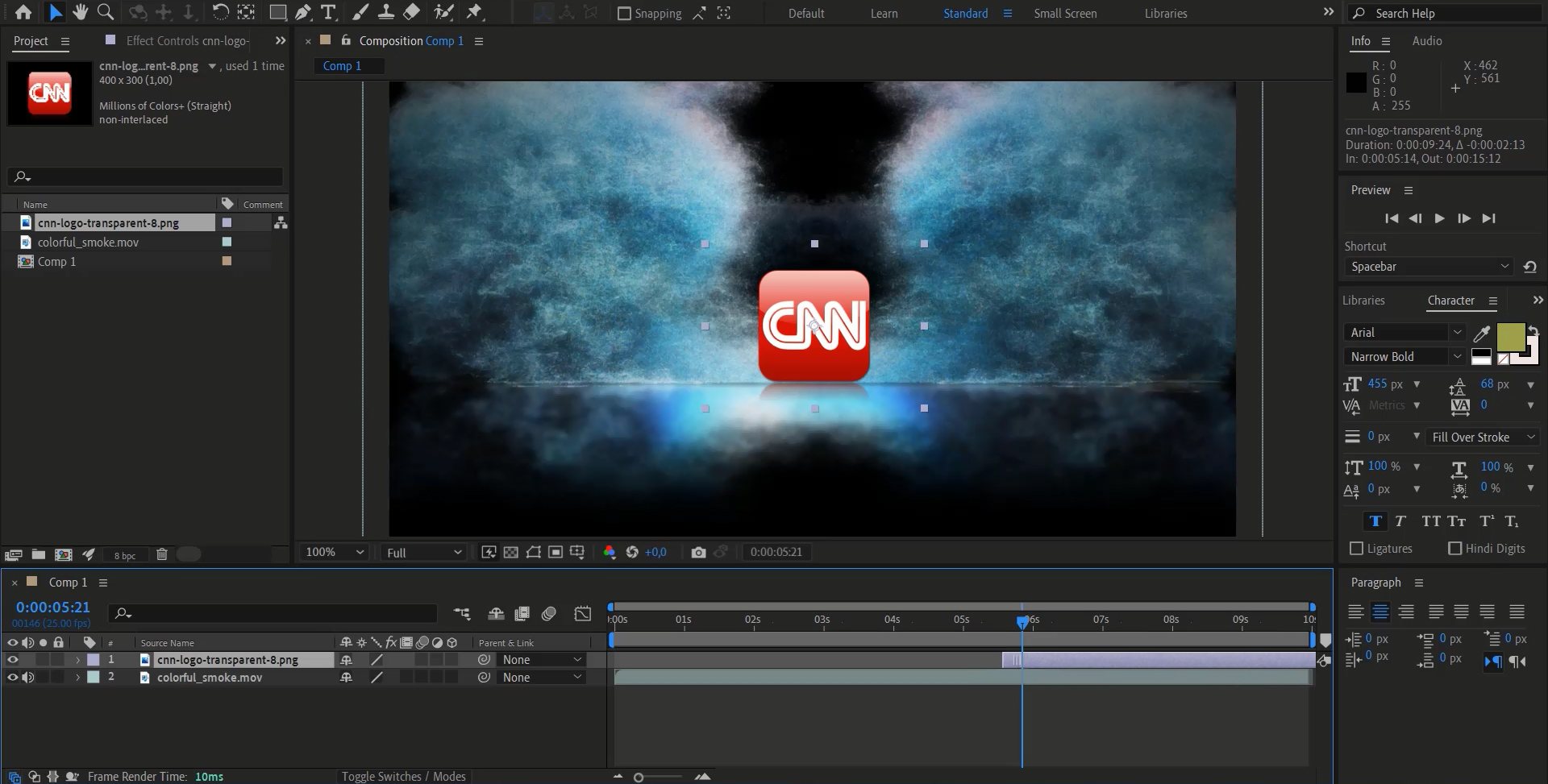The height and width of the screenshot is (784, 1548).
Task: Select the Eraser tool
Action: click(411, 12)
